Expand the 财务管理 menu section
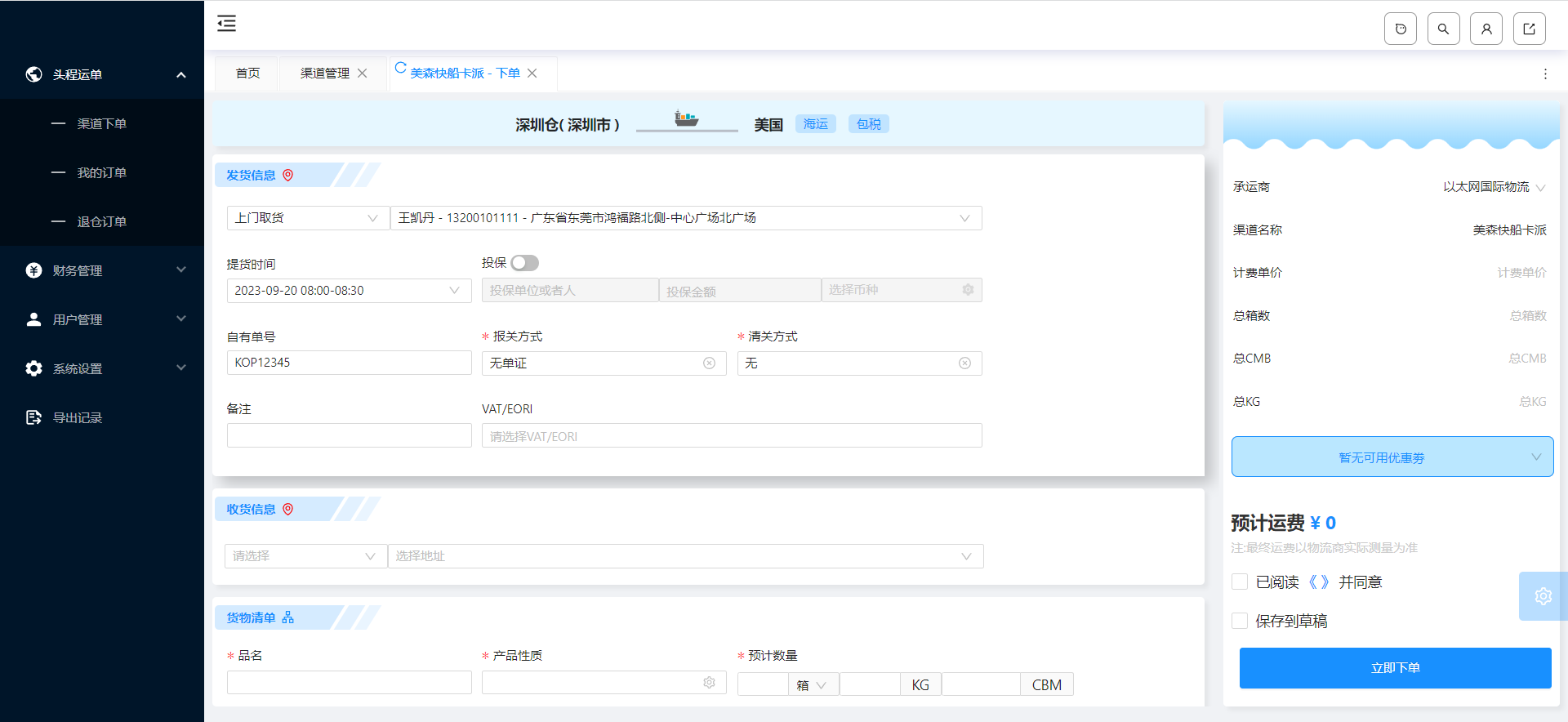Viewport: 1568px width, 722px height. pos(181,270)
